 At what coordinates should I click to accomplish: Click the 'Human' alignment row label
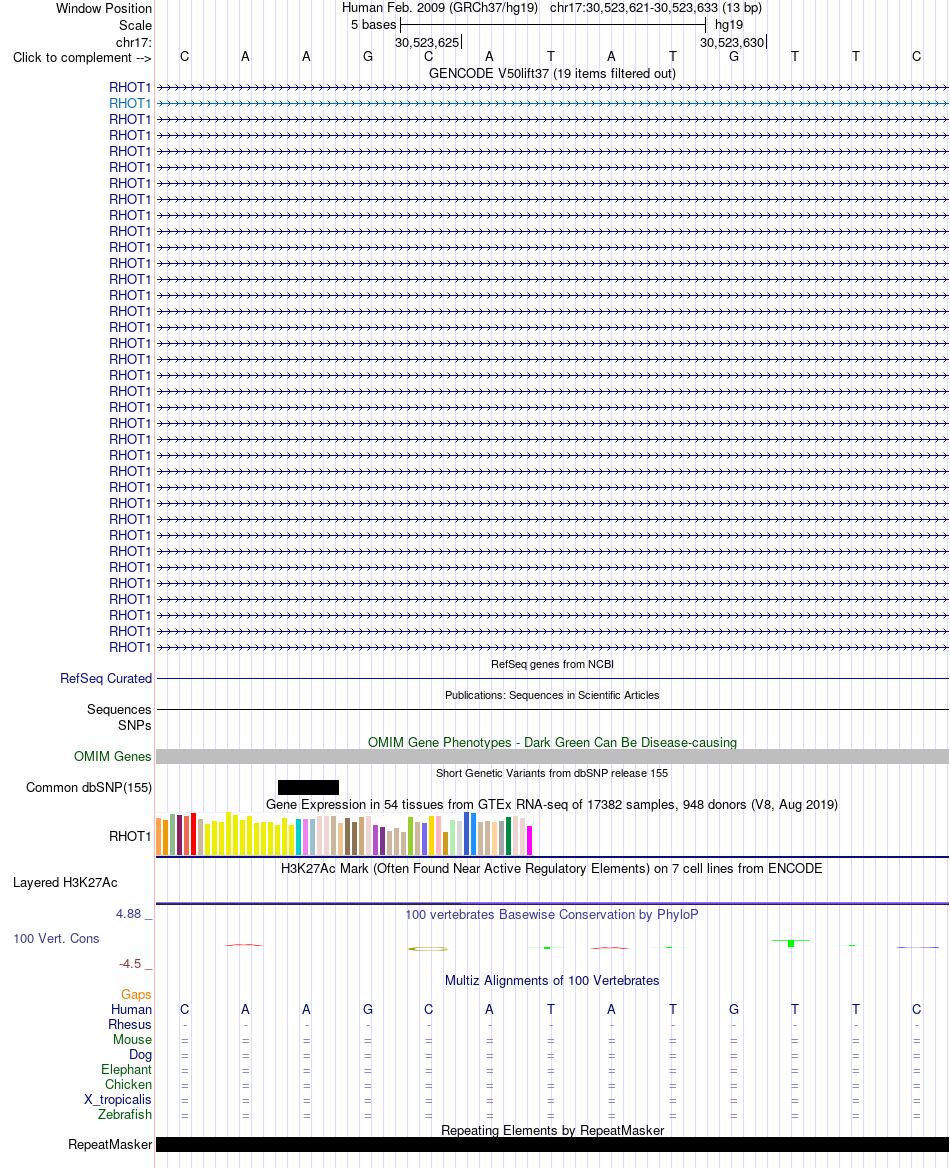pyautogui.click(x=131, y=1010)
